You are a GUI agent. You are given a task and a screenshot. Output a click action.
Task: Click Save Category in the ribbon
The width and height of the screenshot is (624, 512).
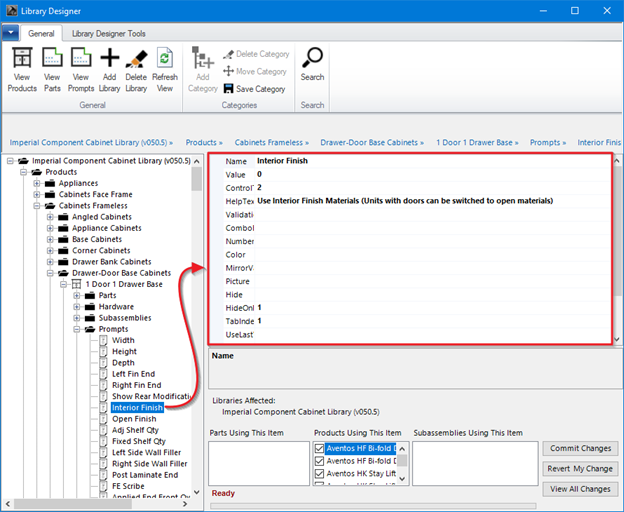pos(255,89)
